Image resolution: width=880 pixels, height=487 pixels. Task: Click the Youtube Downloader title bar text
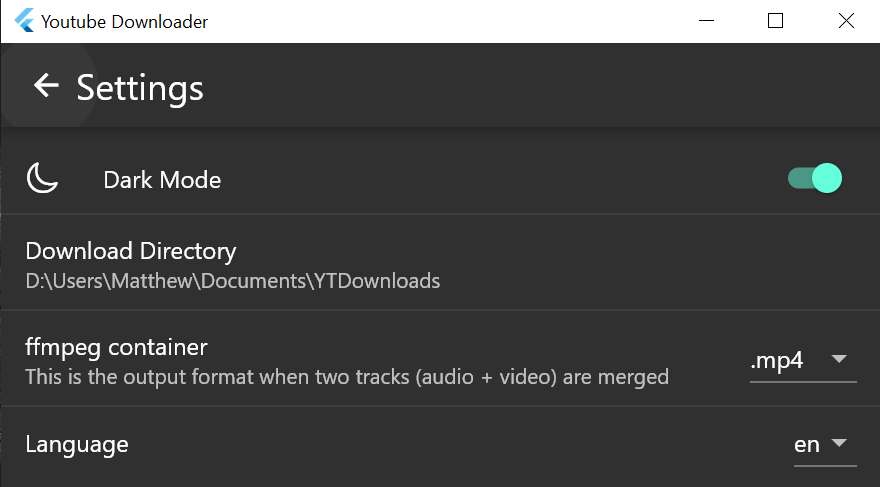(x=125, y=21)
